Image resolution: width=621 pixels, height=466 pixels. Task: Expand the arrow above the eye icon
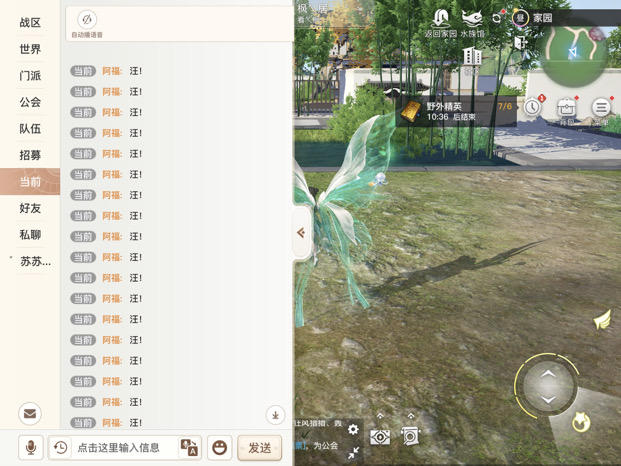coord(380,416)
